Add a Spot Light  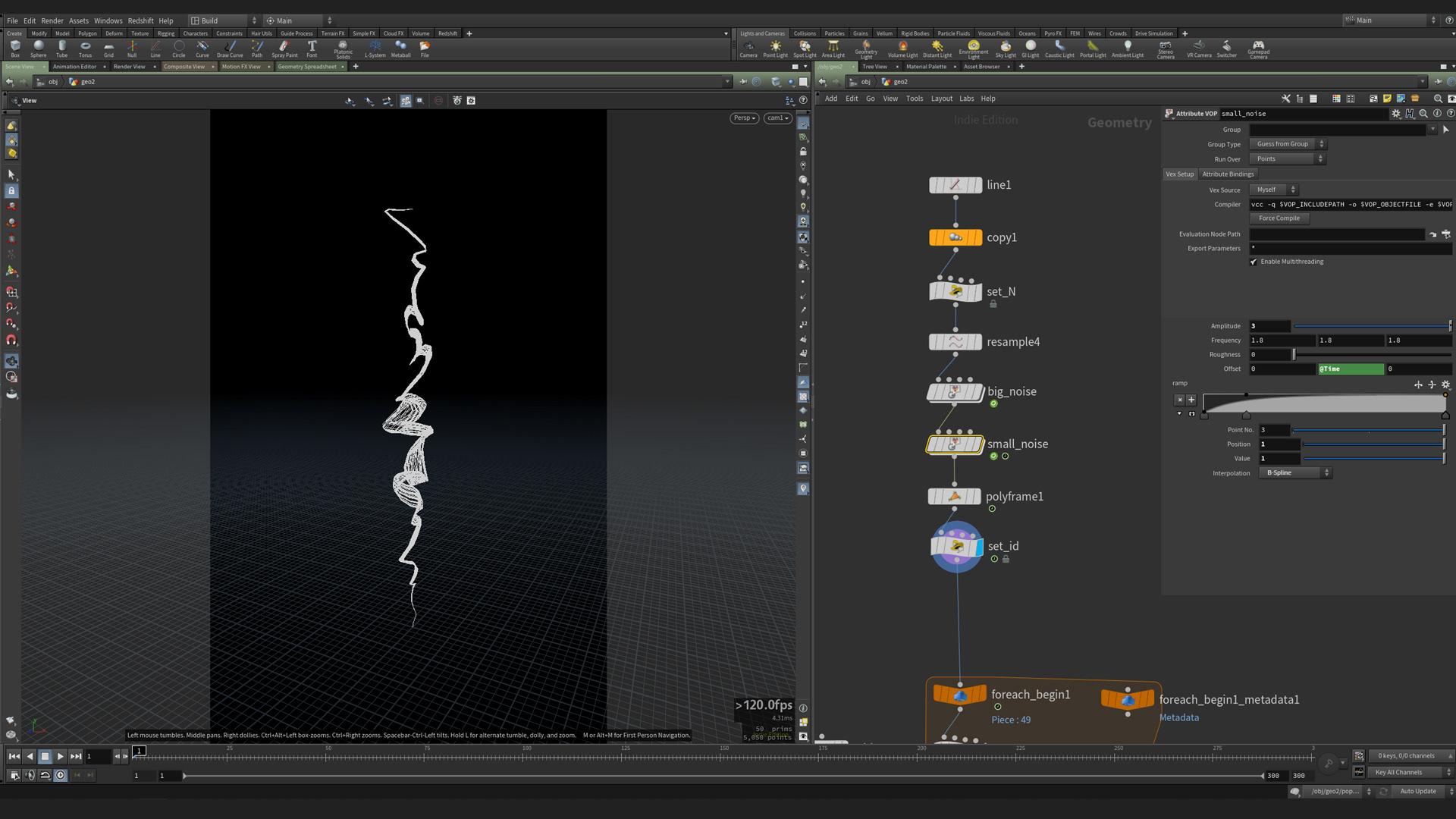(805, 49)
